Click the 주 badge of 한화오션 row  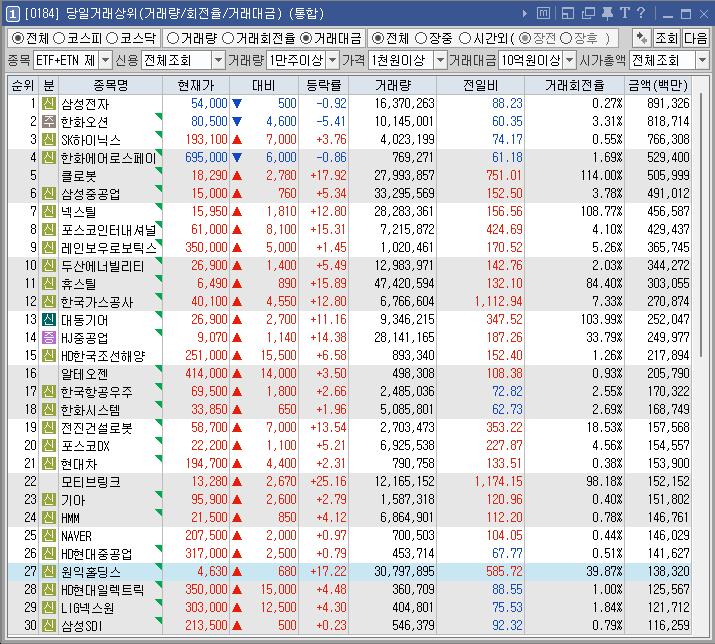tap(49, 121)
